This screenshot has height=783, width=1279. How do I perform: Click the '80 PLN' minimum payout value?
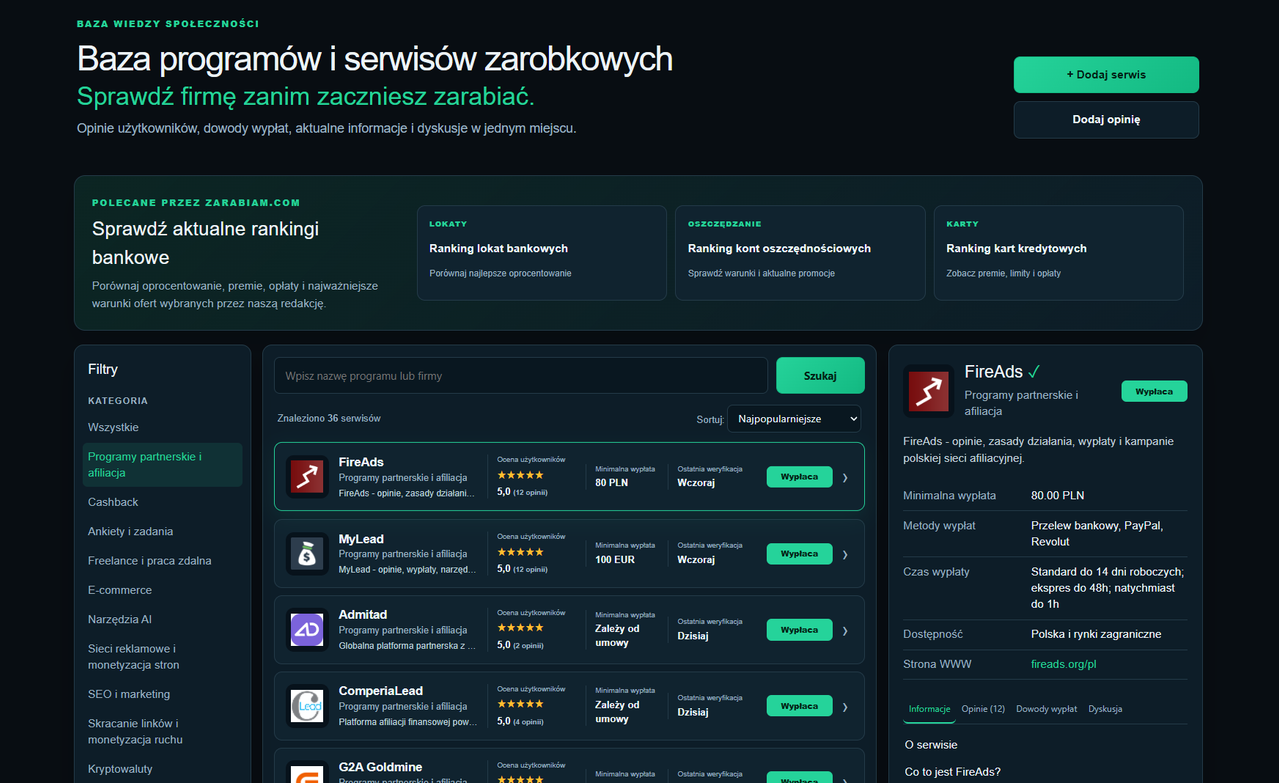(x=611, y=482)
